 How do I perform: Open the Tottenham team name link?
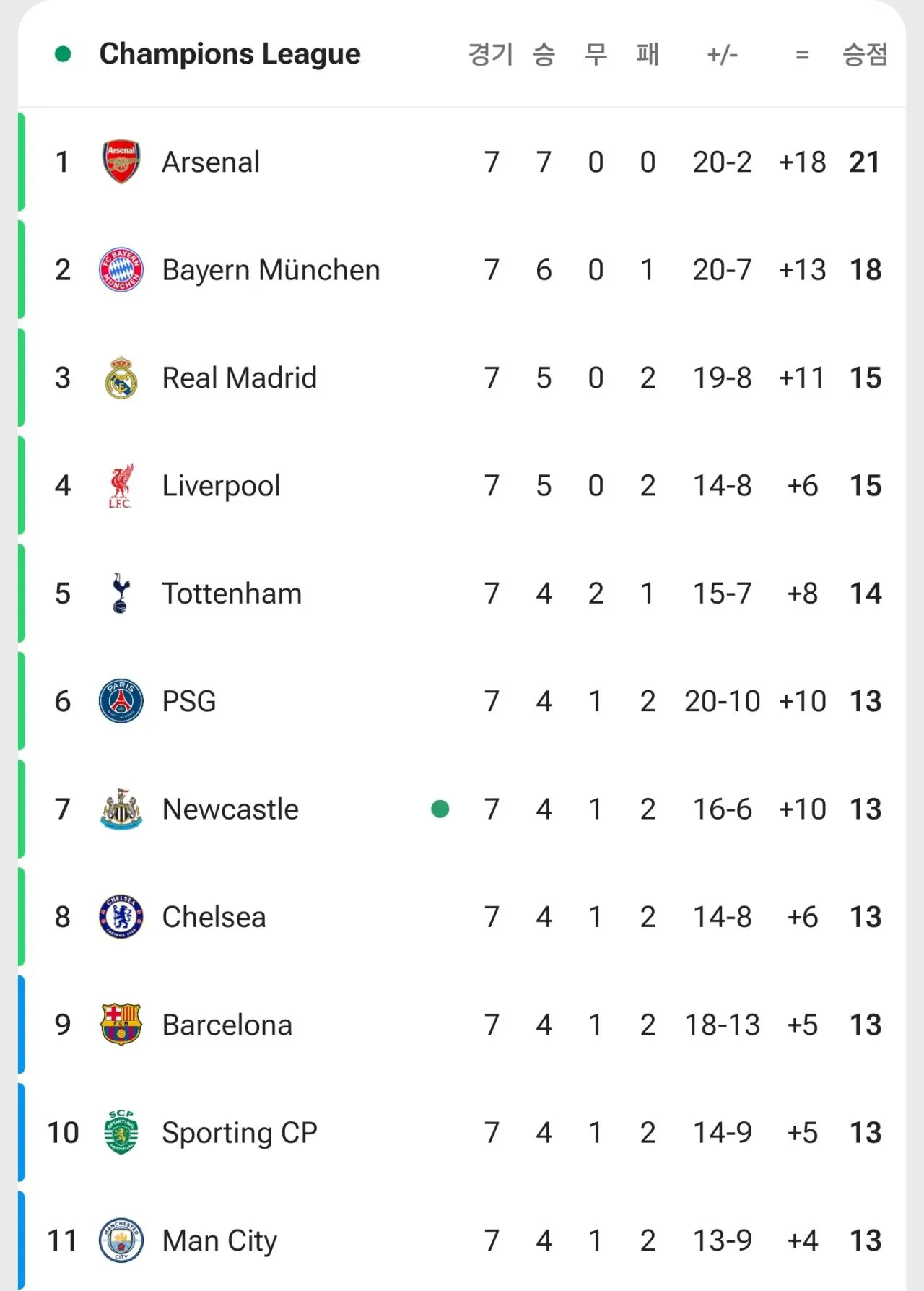pos(232,594)
